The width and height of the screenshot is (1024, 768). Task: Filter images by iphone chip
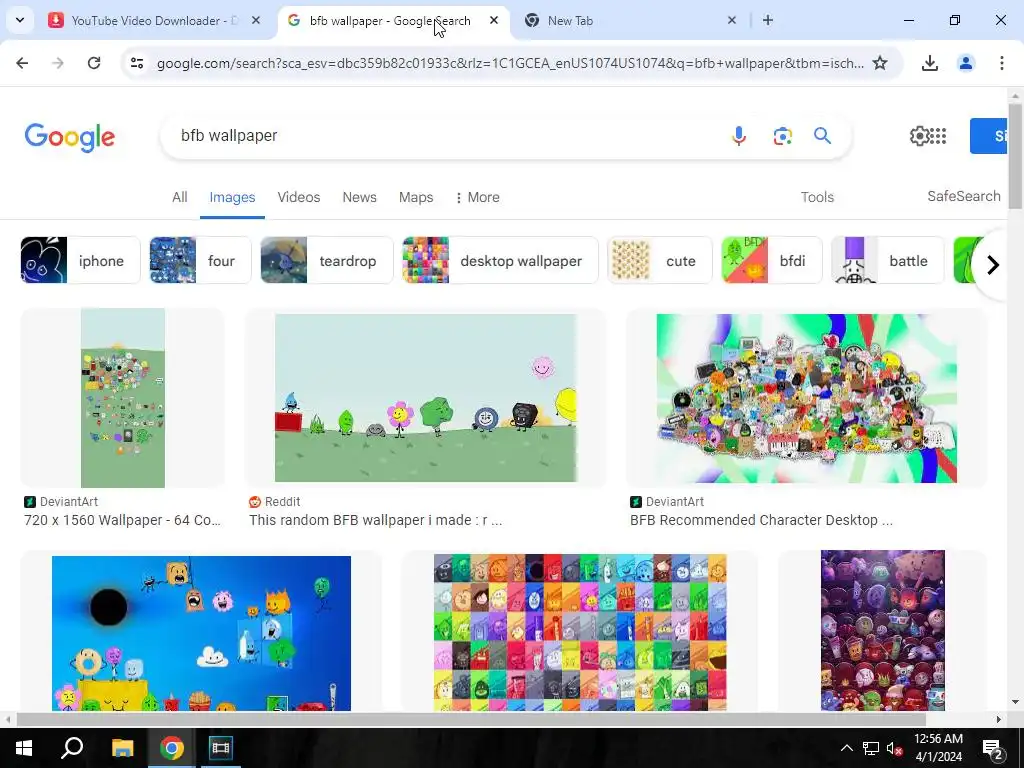(x=80, y=261)
